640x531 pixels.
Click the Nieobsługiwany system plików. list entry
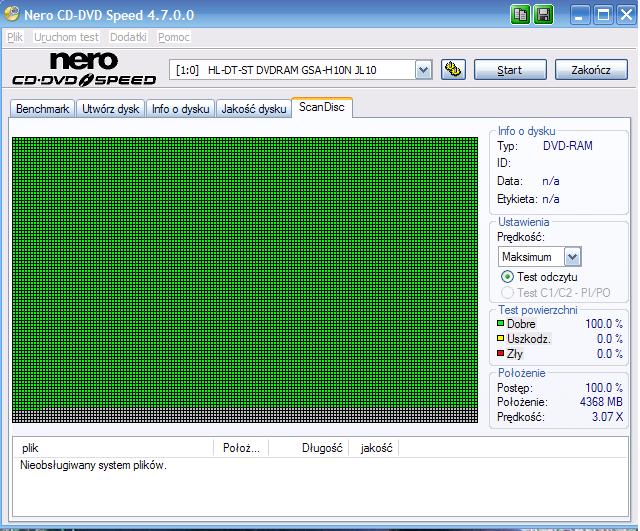[93, 465]
